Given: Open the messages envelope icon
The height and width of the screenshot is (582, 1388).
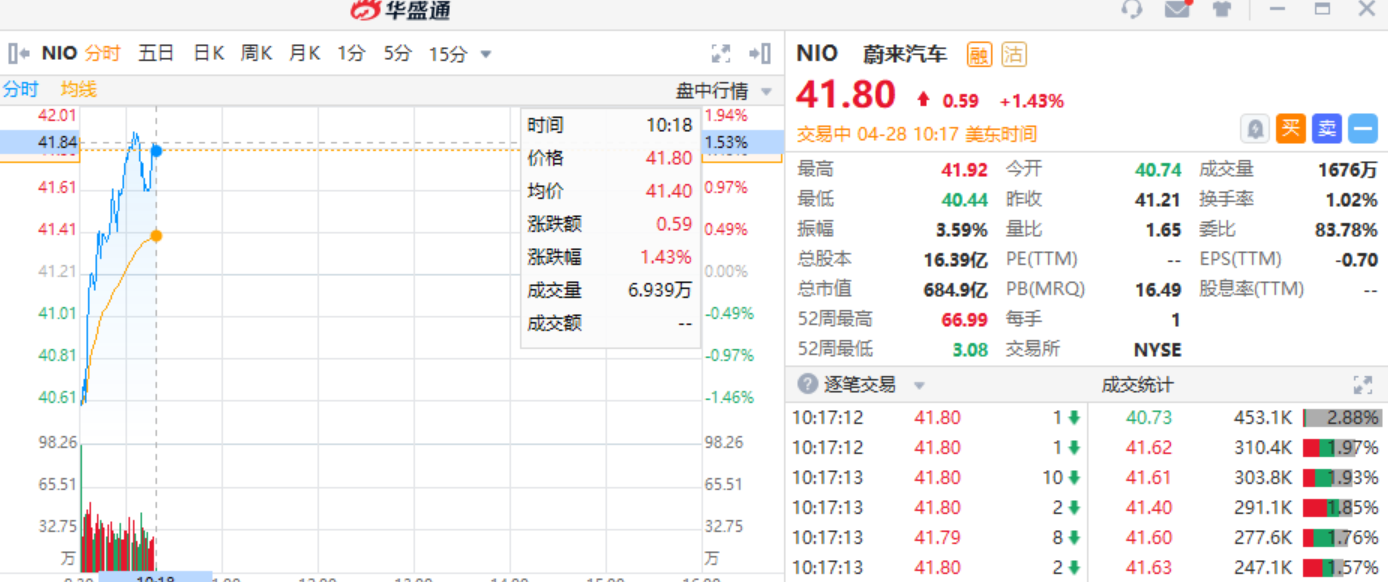Looking at the screenshot, I should (1178, 9).
